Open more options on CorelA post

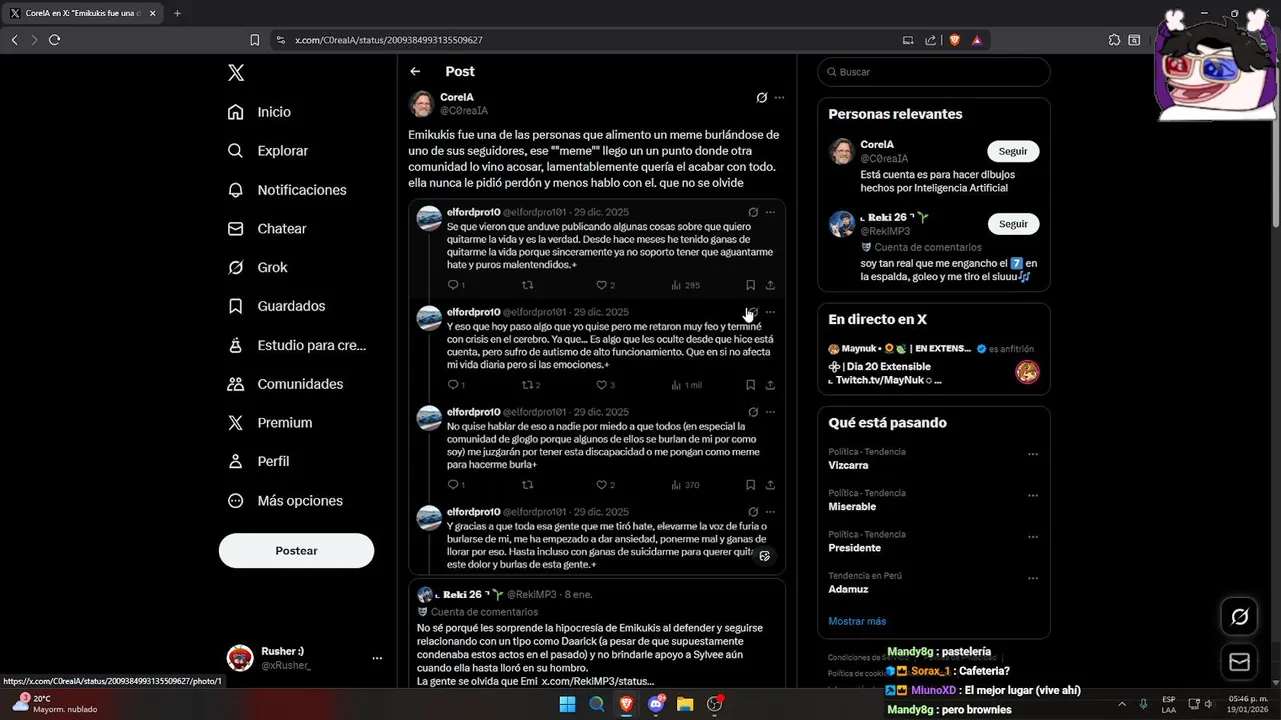(x=780, y=98)
